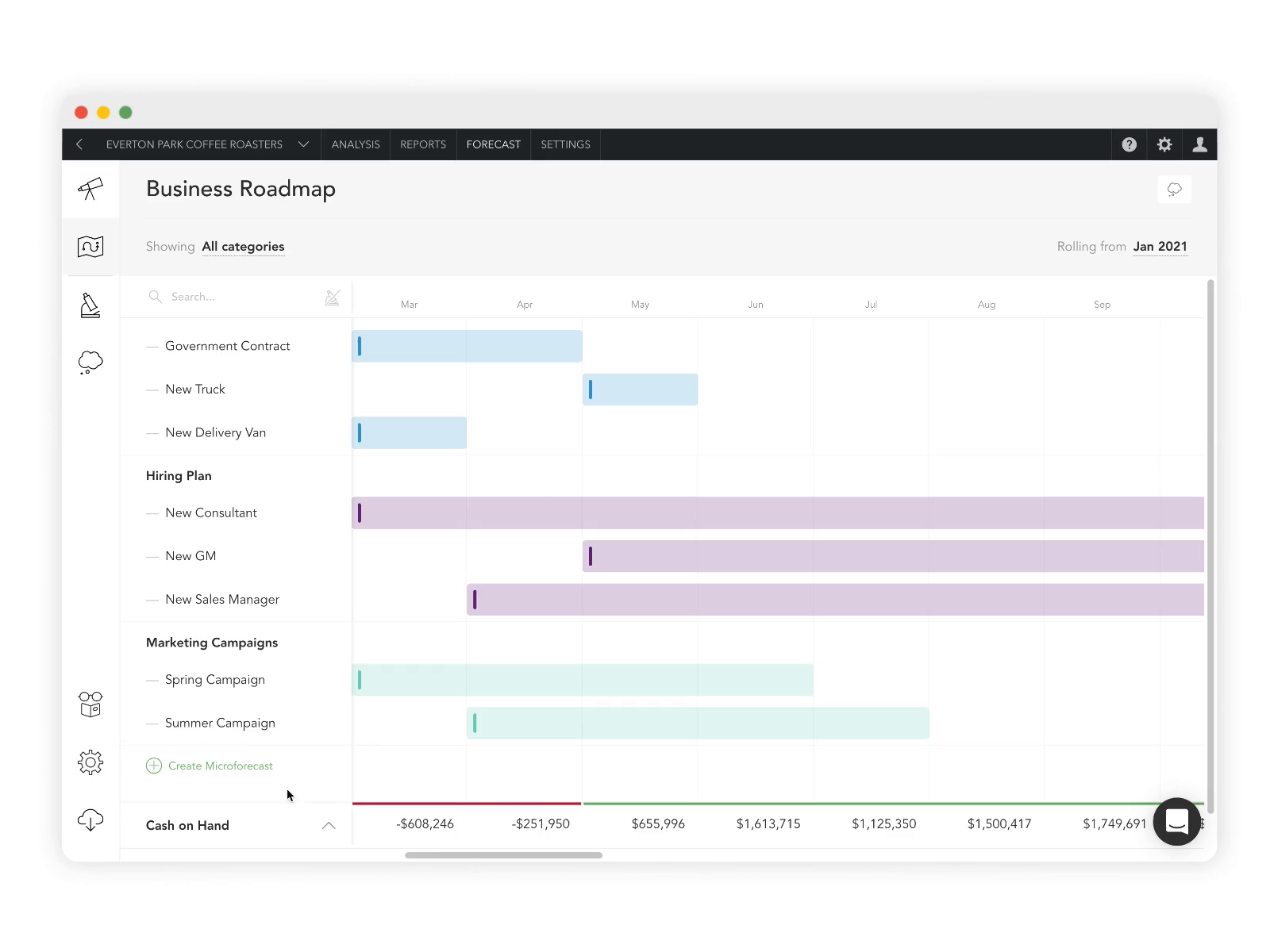Toggle the filter icon beside Search
The height and width of the screenshot is (952, 1270).
(332, 297)
